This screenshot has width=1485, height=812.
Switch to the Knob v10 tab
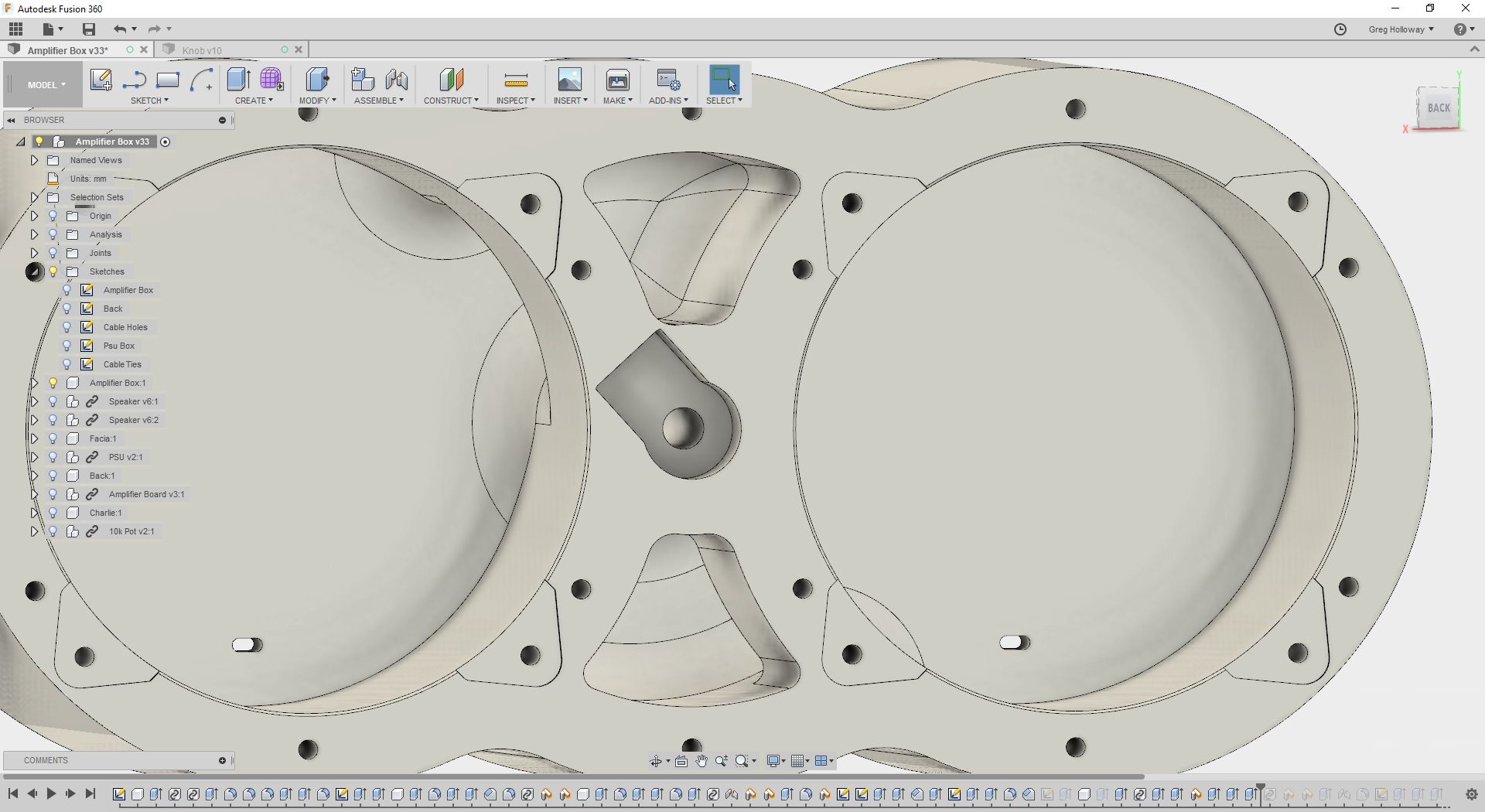tap(203, 50)
